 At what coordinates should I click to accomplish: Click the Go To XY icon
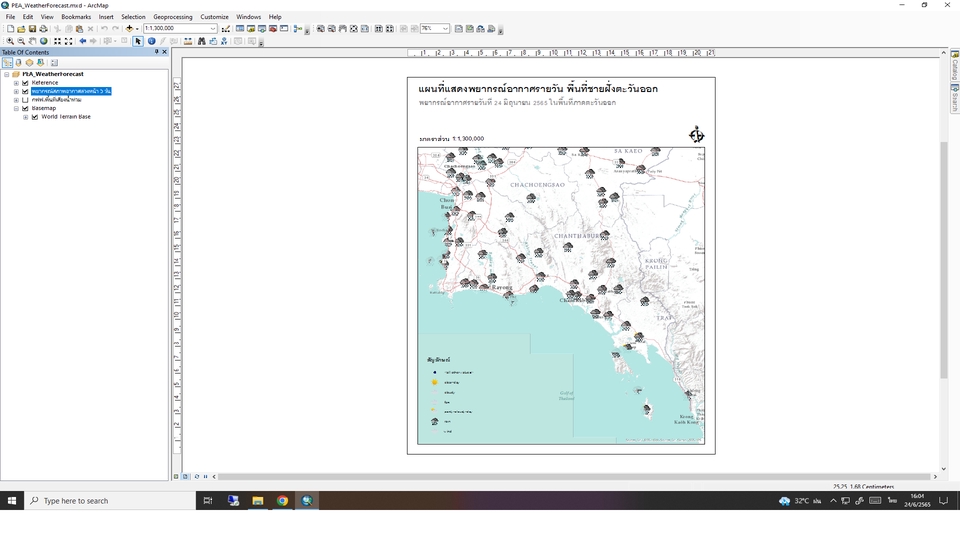click(x=224, y=41)
